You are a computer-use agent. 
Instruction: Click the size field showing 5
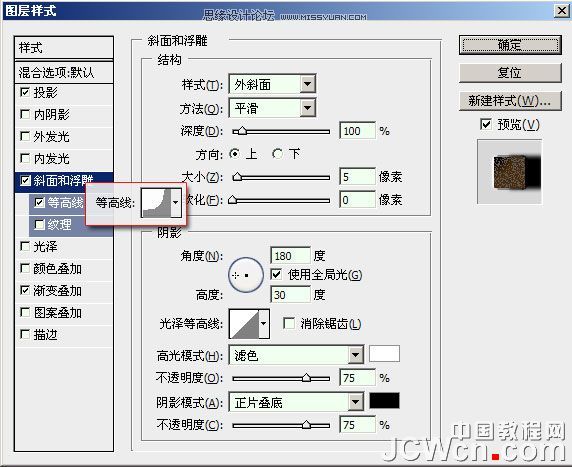pyautogui.click(x=358, y=177)
